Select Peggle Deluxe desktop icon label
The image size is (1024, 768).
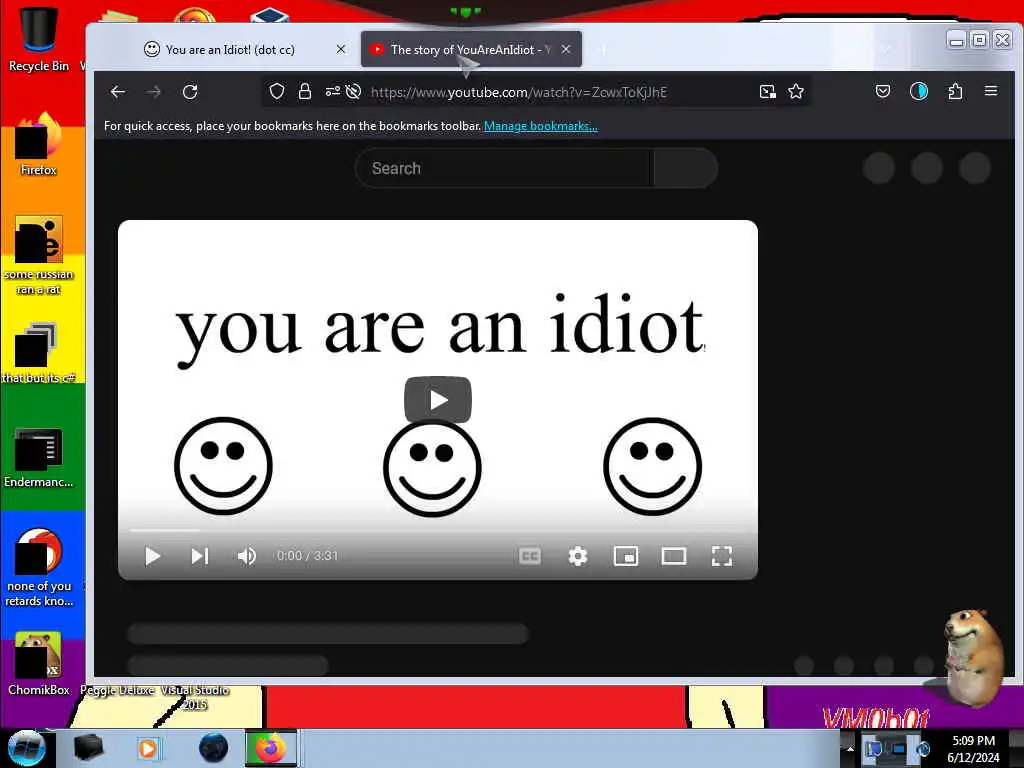[x=118, y=690]
